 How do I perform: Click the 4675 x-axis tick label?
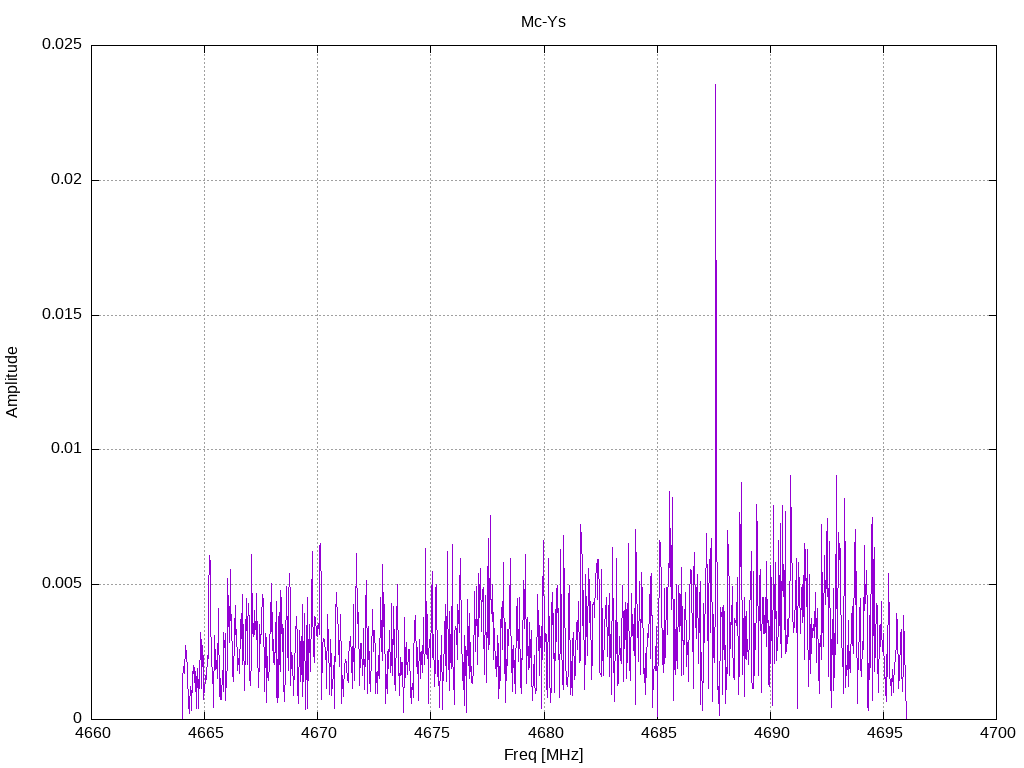(x=431, y=733)
